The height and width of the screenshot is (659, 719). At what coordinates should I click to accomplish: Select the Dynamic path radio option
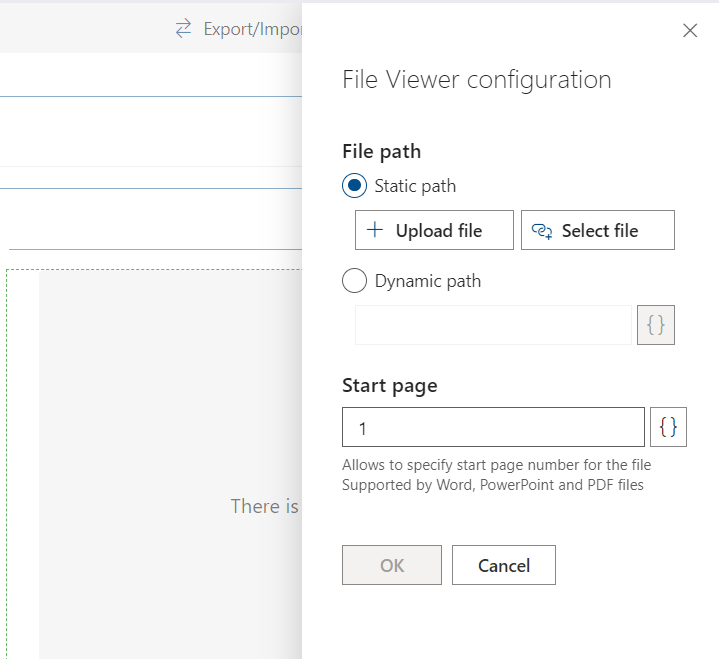pyautogui.click(x=354, y=280)
